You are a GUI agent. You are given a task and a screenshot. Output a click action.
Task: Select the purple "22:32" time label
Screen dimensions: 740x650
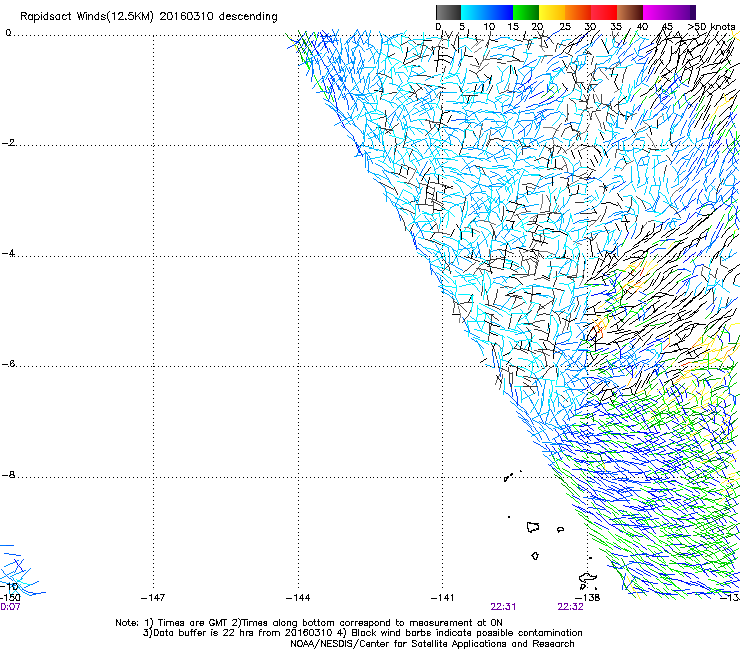pos(571,607)
